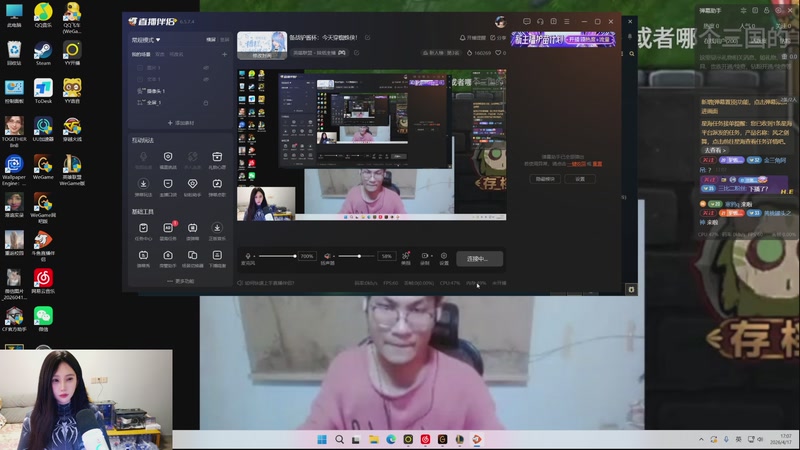Open the diamond fan assistant tool
Image resolution: width=800 pixels, height=450 pixels.
pos(192,183)
